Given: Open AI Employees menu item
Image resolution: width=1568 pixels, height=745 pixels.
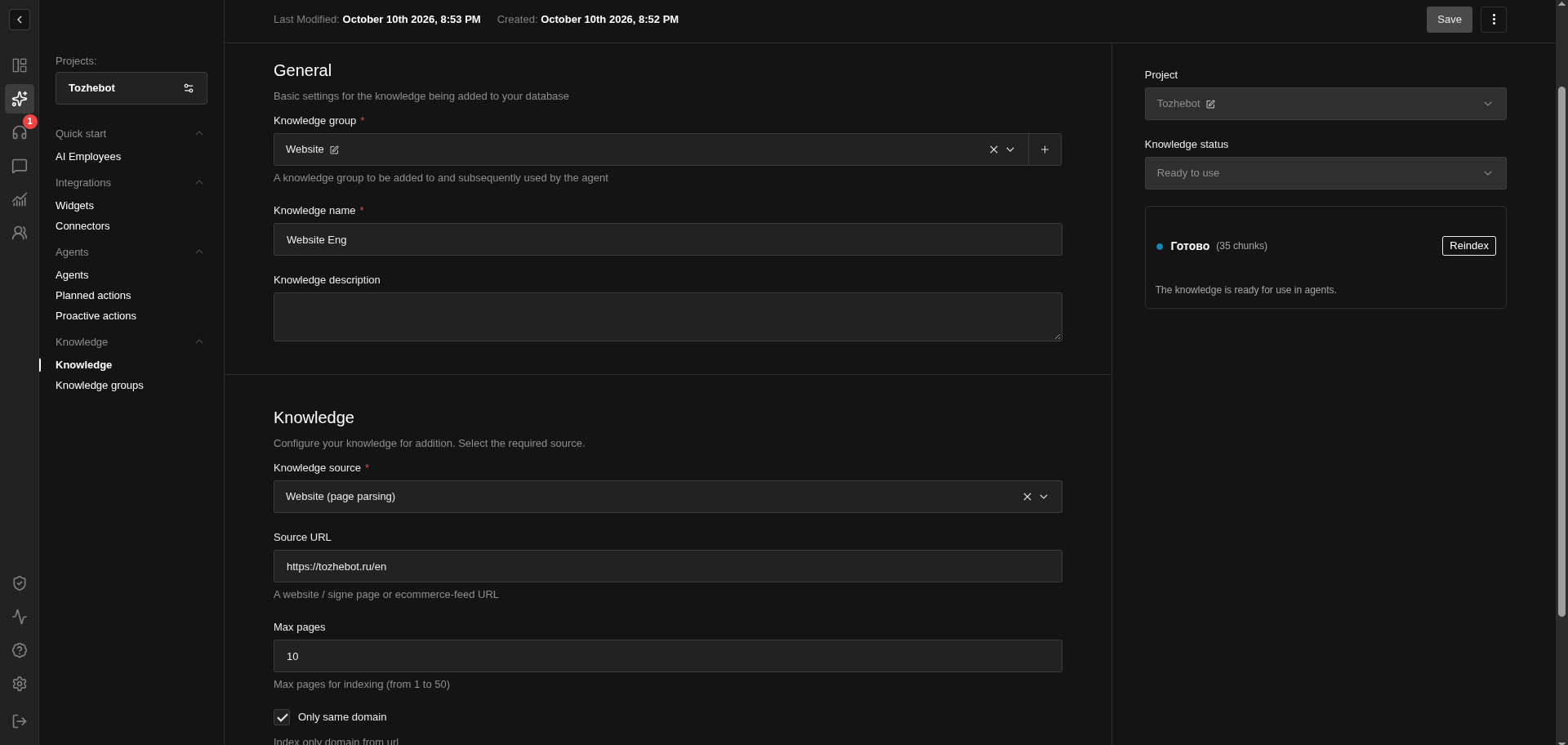Looking at the screenshot, I should click(x=88, y=157).
